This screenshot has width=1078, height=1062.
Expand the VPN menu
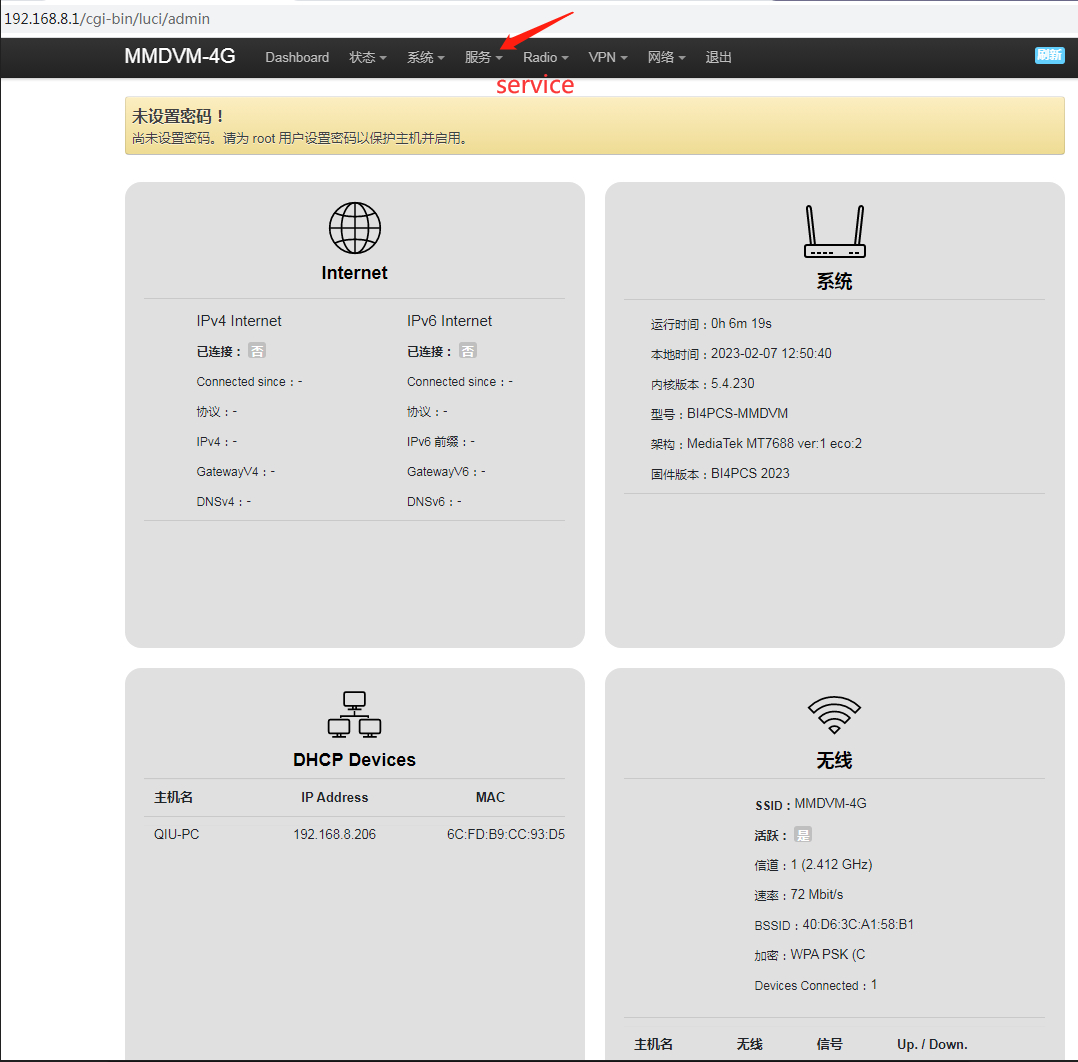click(x=607, y=58)
